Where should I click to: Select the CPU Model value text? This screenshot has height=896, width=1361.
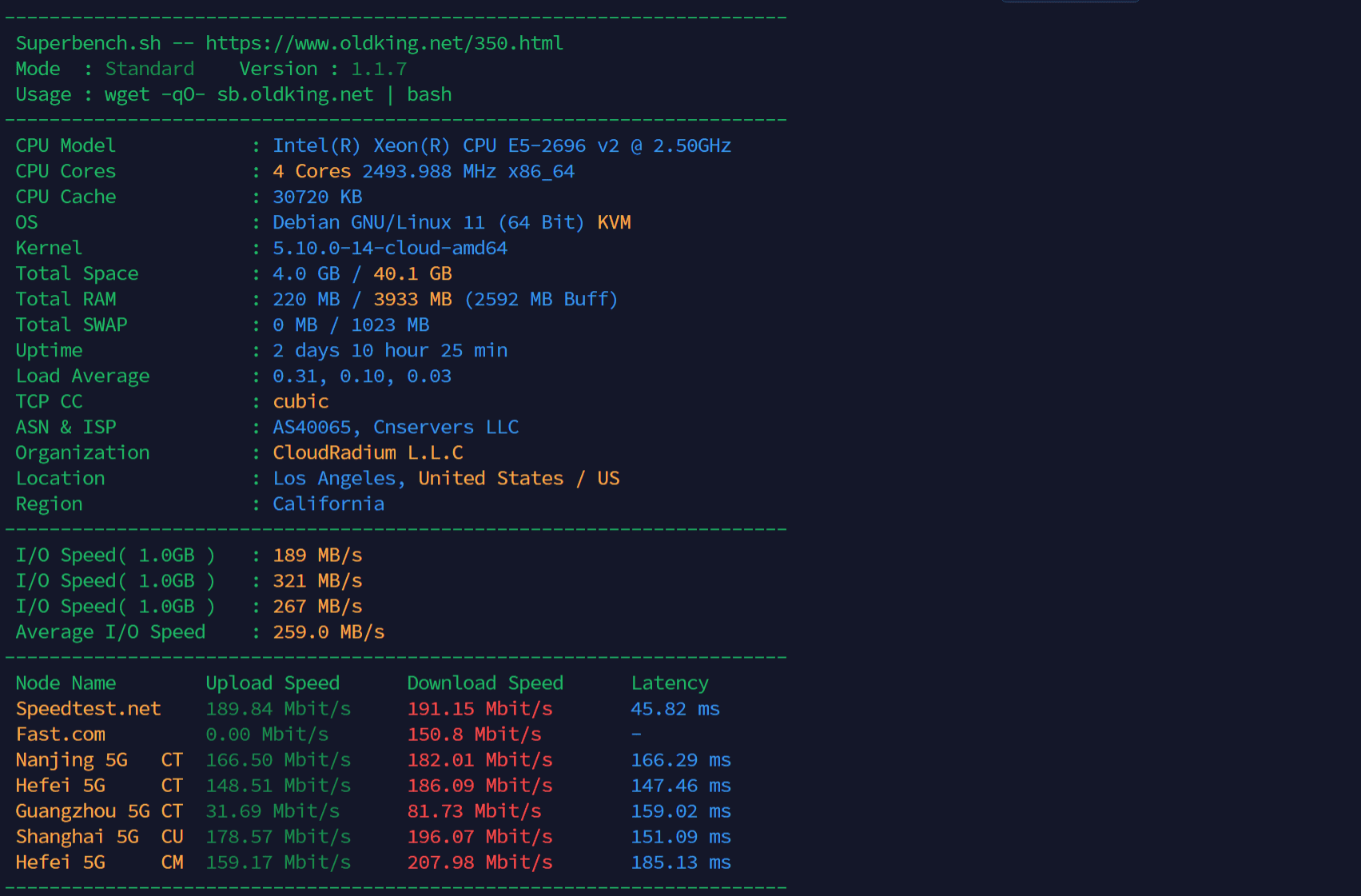501,145
